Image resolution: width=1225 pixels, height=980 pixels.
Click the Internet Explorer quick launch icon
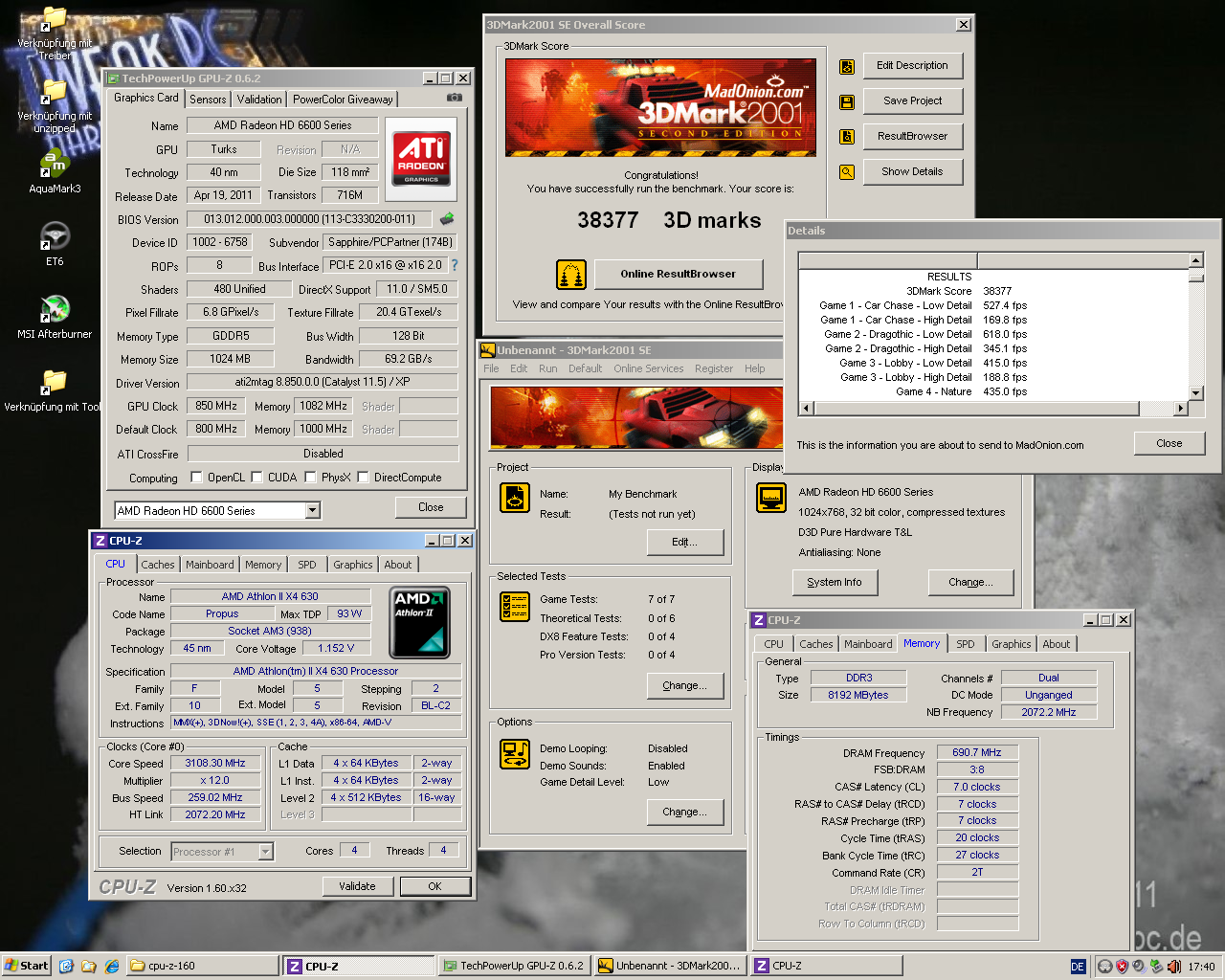click(x=112, y=966)
